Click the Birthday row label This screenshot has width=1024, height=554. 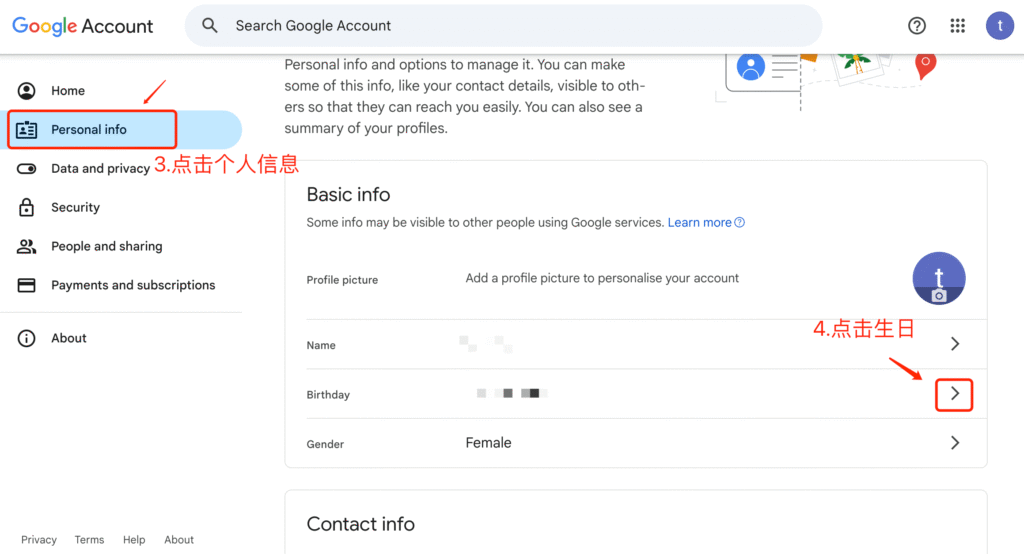pyautogui.click(x=328, y=395)
